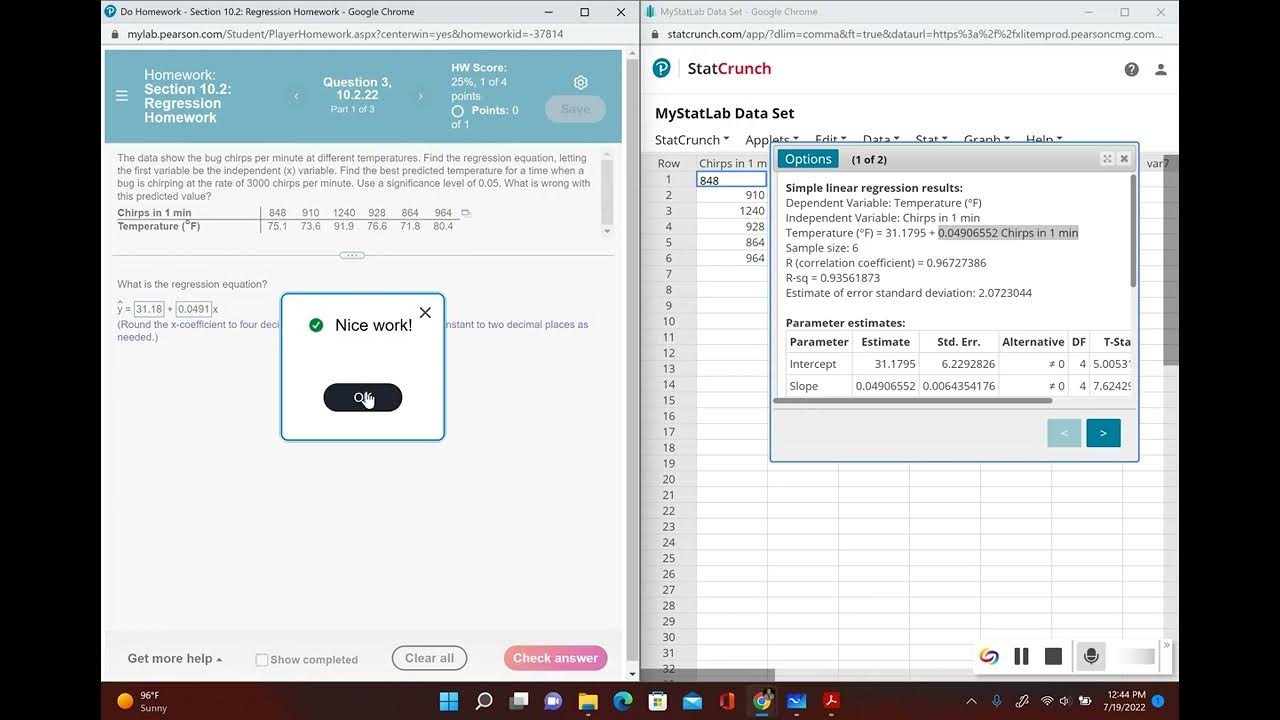Image resolution: width=1280 pixels, height=720 pixels.
Task: Click the Slope row estimate 0.04906552
Action: click(885, 386)
